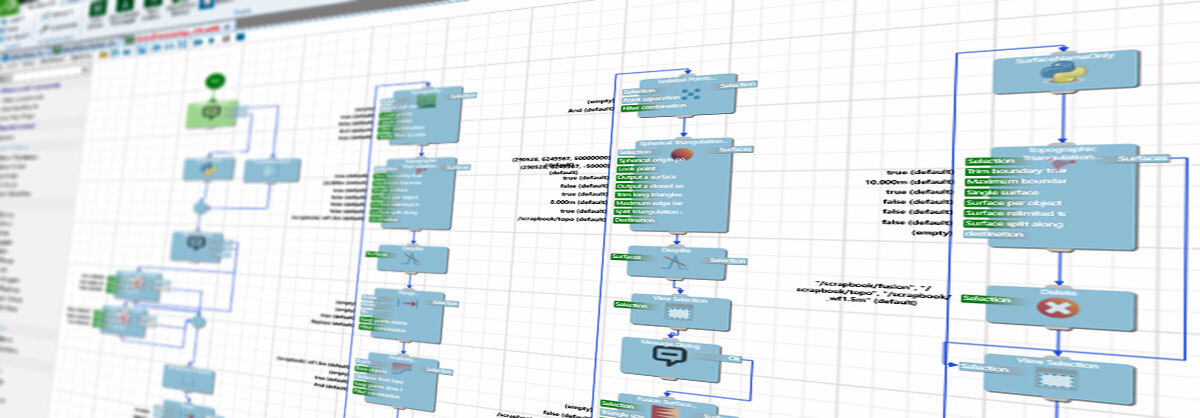Viewport: 1200px width, 418px height.
Task: Click the red X Delete node icon
Action: click(x=1058, y=309)
